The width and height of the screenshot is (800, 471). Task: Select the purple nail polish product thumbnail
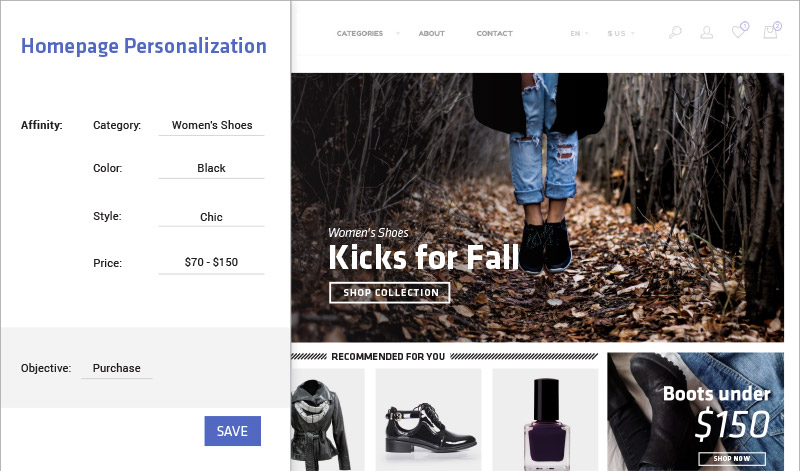click(545, 419)
